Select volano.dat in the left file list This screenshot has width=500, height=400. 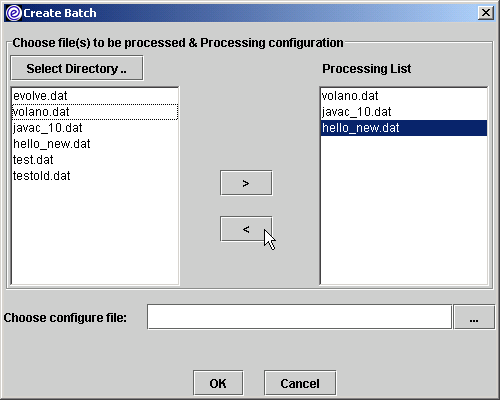(95, 112)
